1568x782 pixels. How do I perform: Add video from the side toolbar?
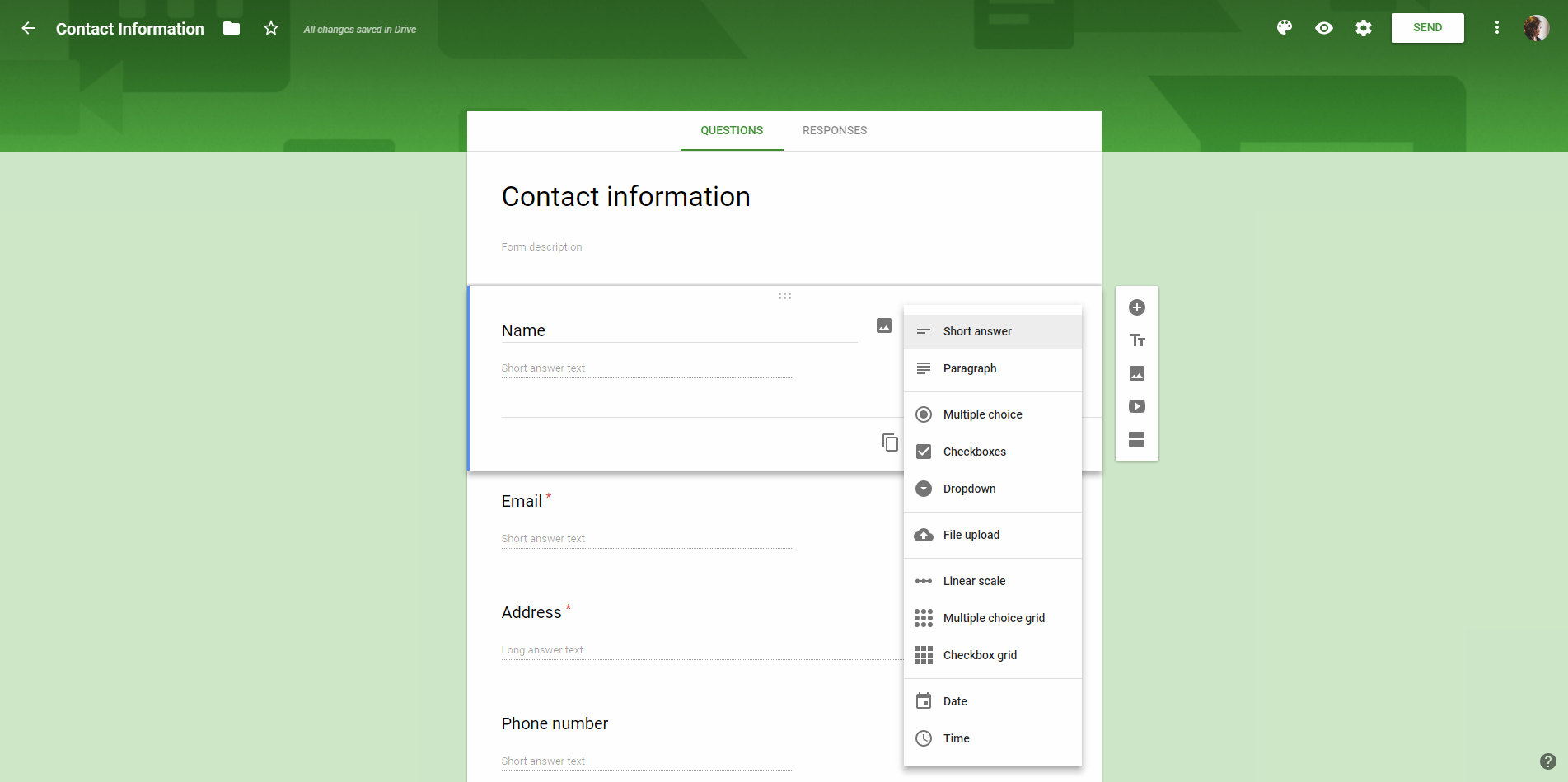click(1137, 406)
